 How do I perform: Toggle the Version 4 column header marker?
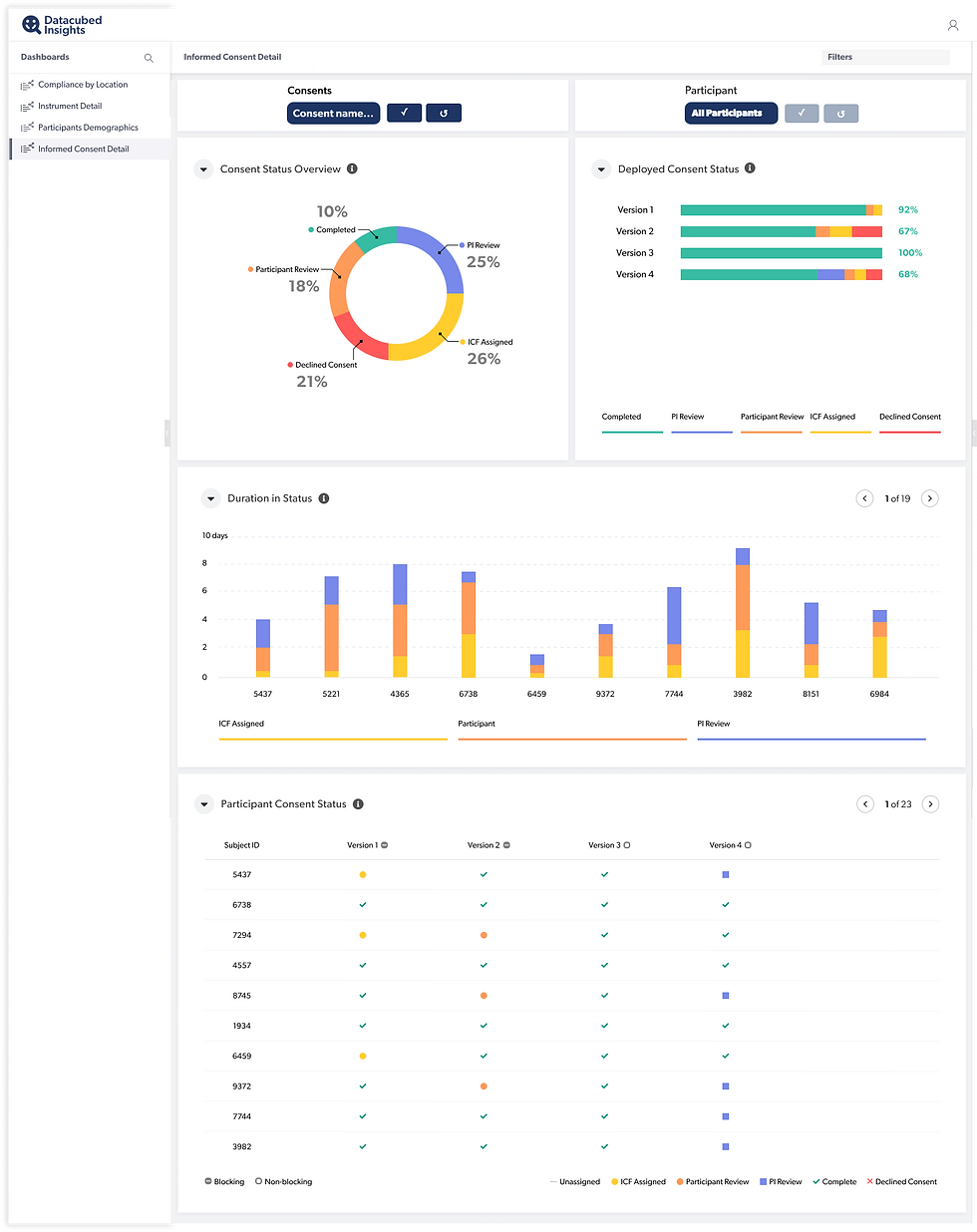pos(748,845)
